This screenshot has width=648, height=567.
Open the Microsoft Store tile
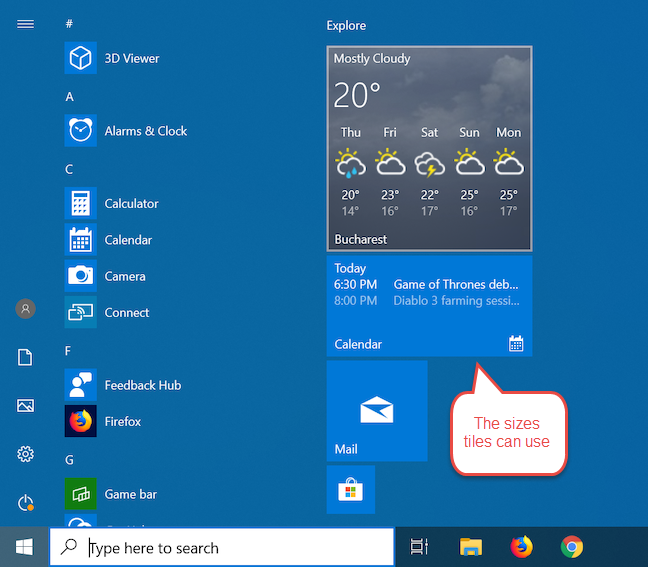coord(351,490)
